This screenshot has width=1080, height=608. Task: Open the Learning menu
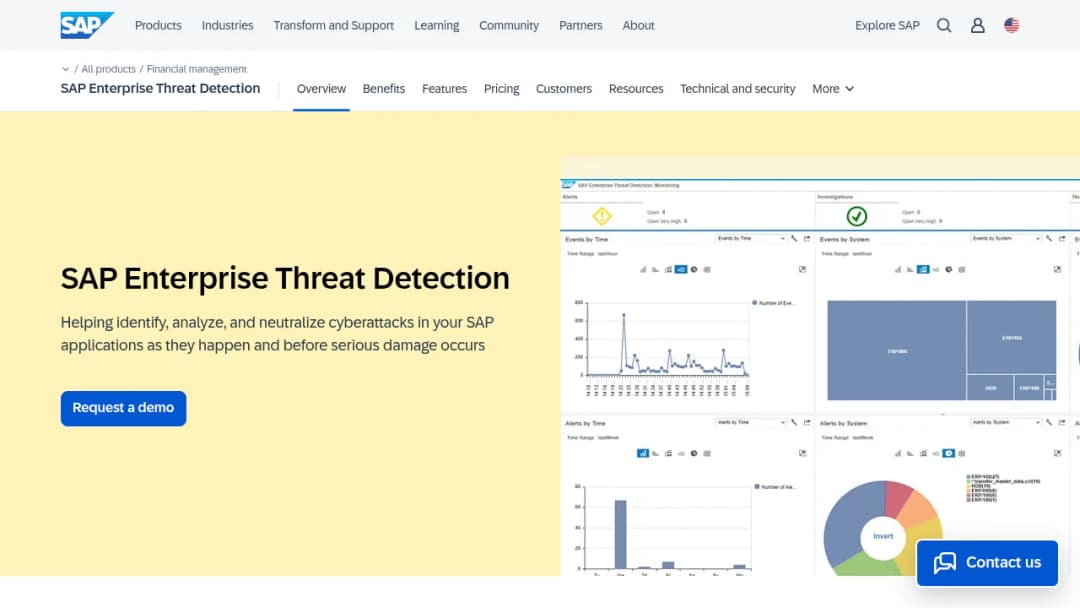pos(437,25)
